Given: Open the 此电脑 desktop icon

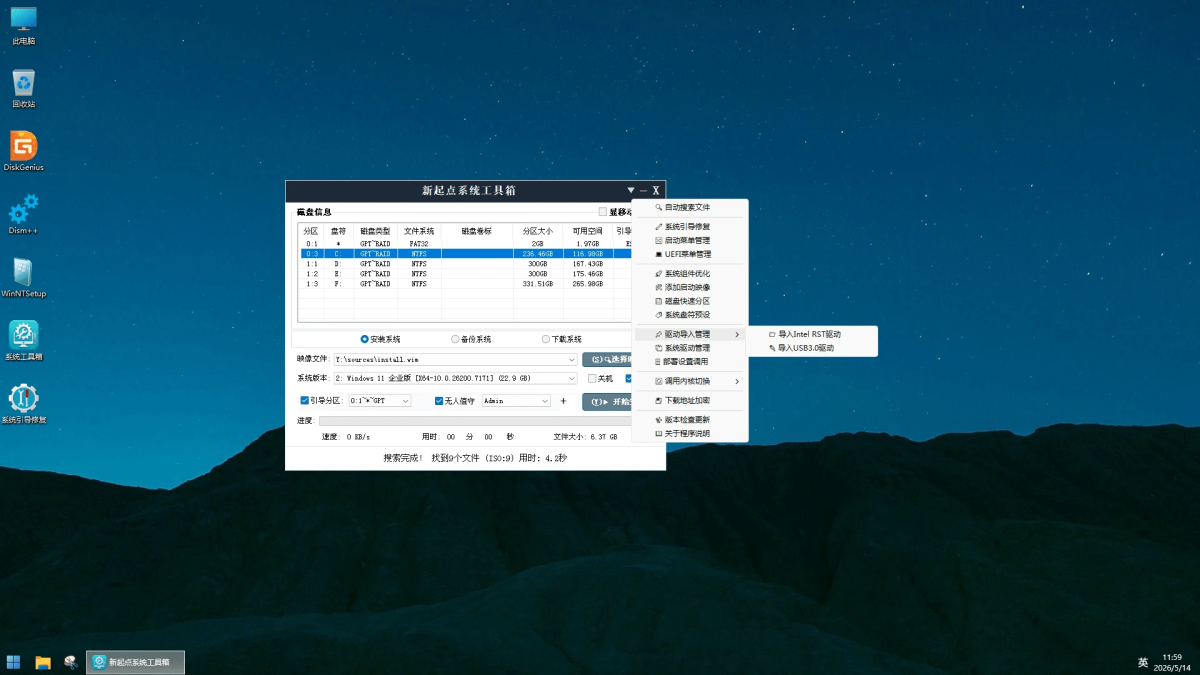Looking at the screenshot, I should pos(23,26).
